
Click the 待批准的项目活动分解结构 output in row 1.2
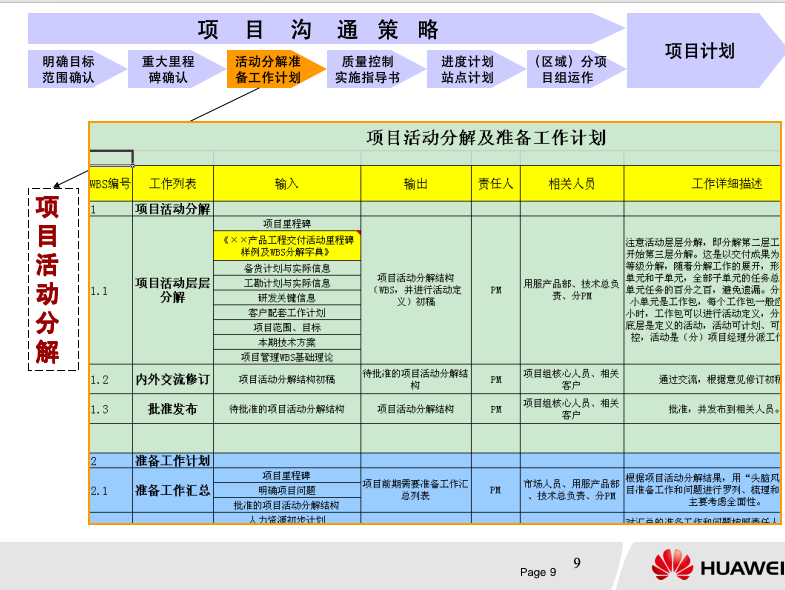pos(416,380)
